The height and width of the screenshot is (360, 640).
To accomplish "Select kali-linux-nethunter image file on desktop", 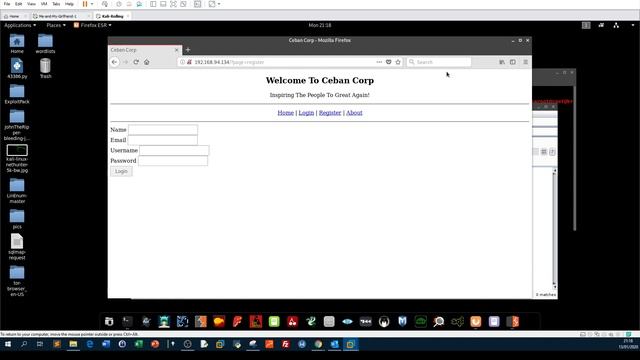I will (17, 159).
